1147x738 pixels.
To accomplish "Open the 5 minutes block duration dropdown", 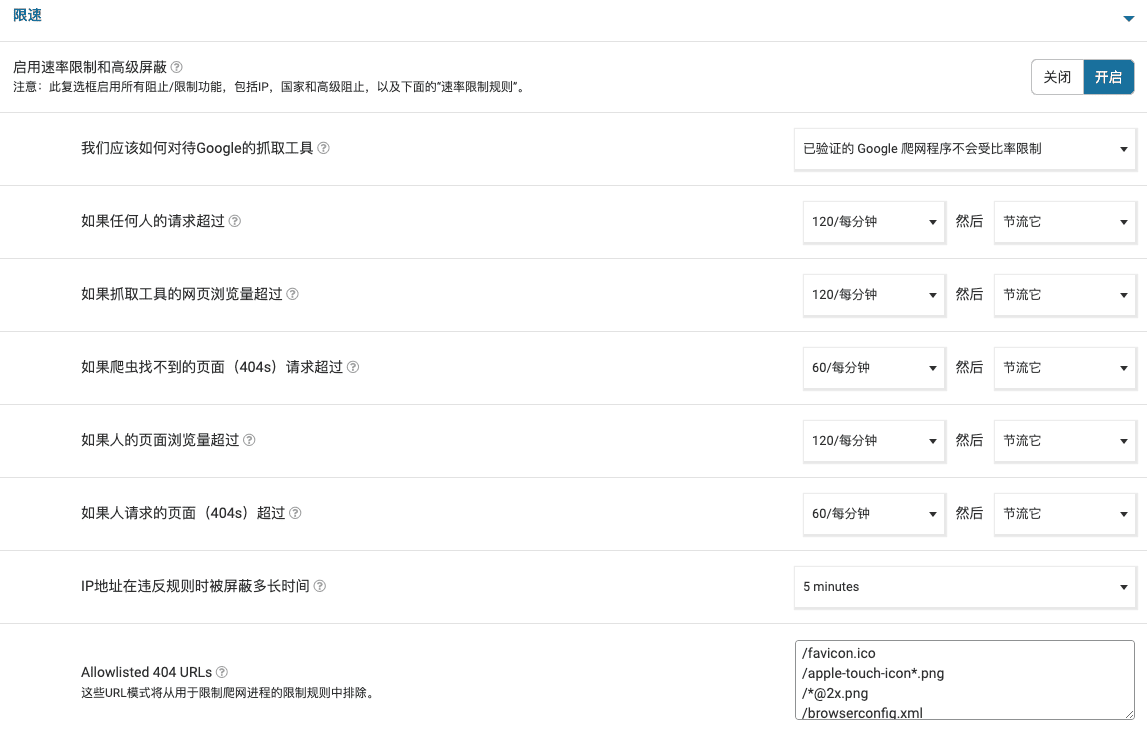I will tap(964, 587).
